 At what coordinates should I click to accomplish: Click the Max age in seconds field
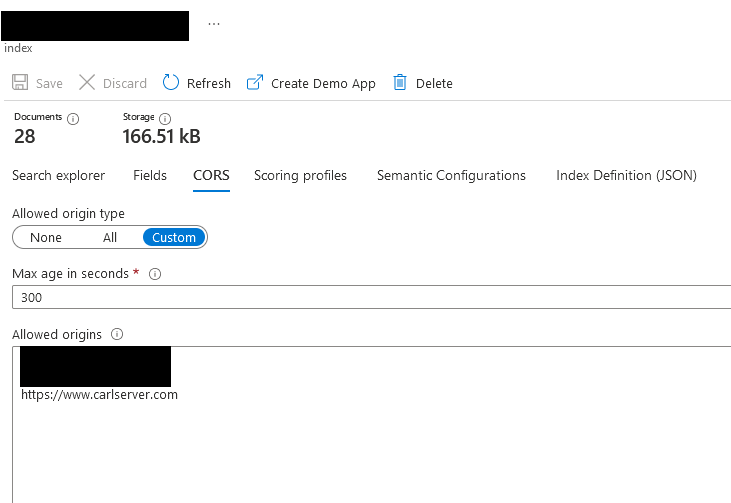[370, 297]
